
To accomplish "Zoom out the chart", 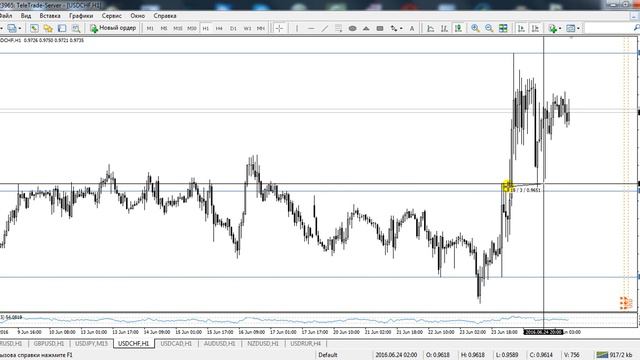I will tap(489, 28).
